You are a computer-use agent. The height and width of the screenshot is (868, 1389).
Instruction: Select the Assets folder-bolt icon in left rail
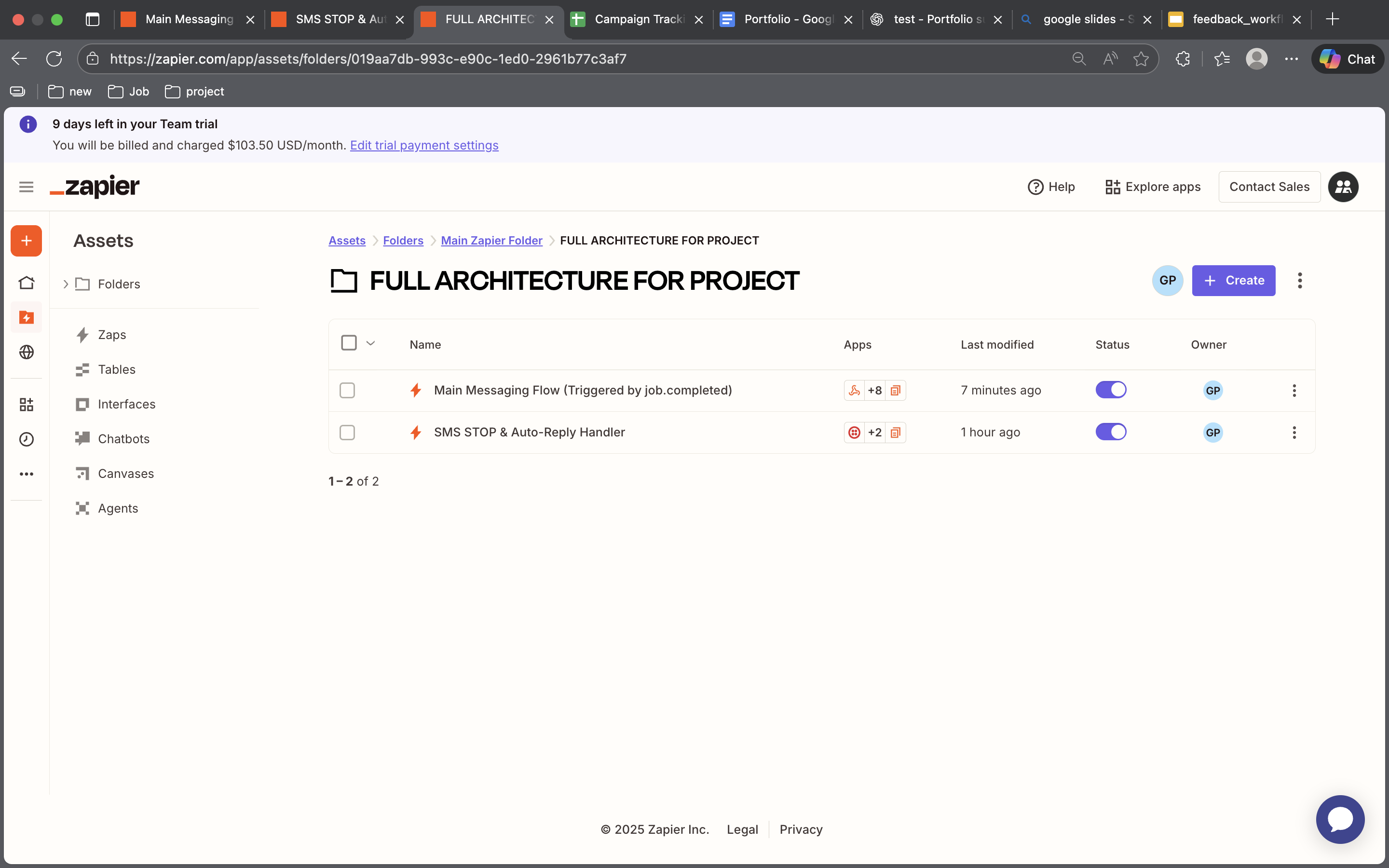tap(27, 317)
